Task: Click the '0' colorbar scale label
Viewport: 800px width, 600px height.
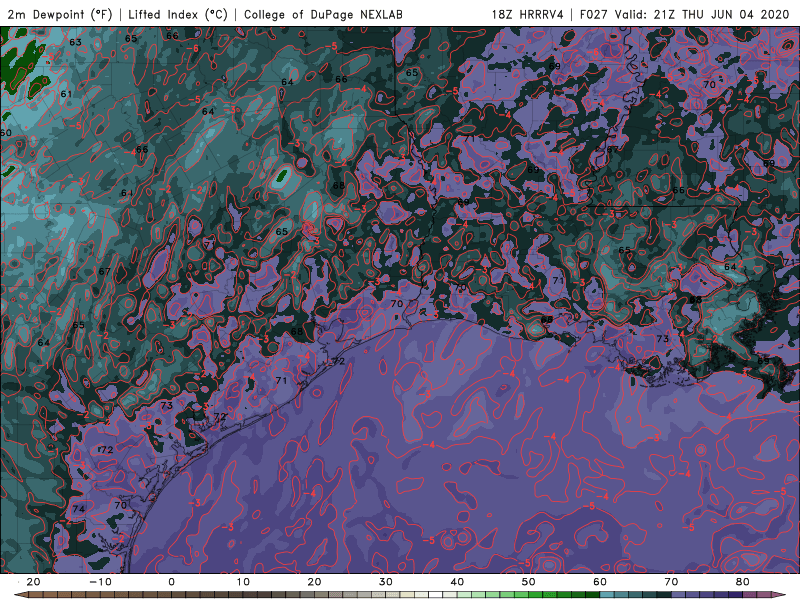Action: point(171,582)
